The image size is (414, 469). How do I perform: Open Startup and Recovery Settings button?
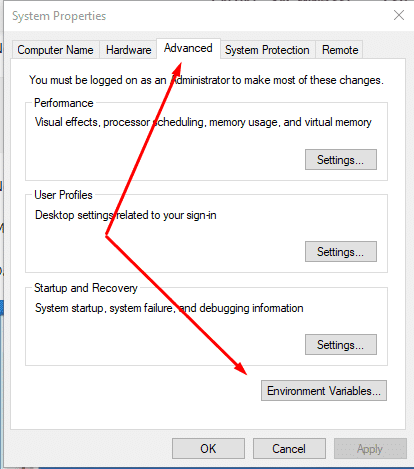[341, 345]
